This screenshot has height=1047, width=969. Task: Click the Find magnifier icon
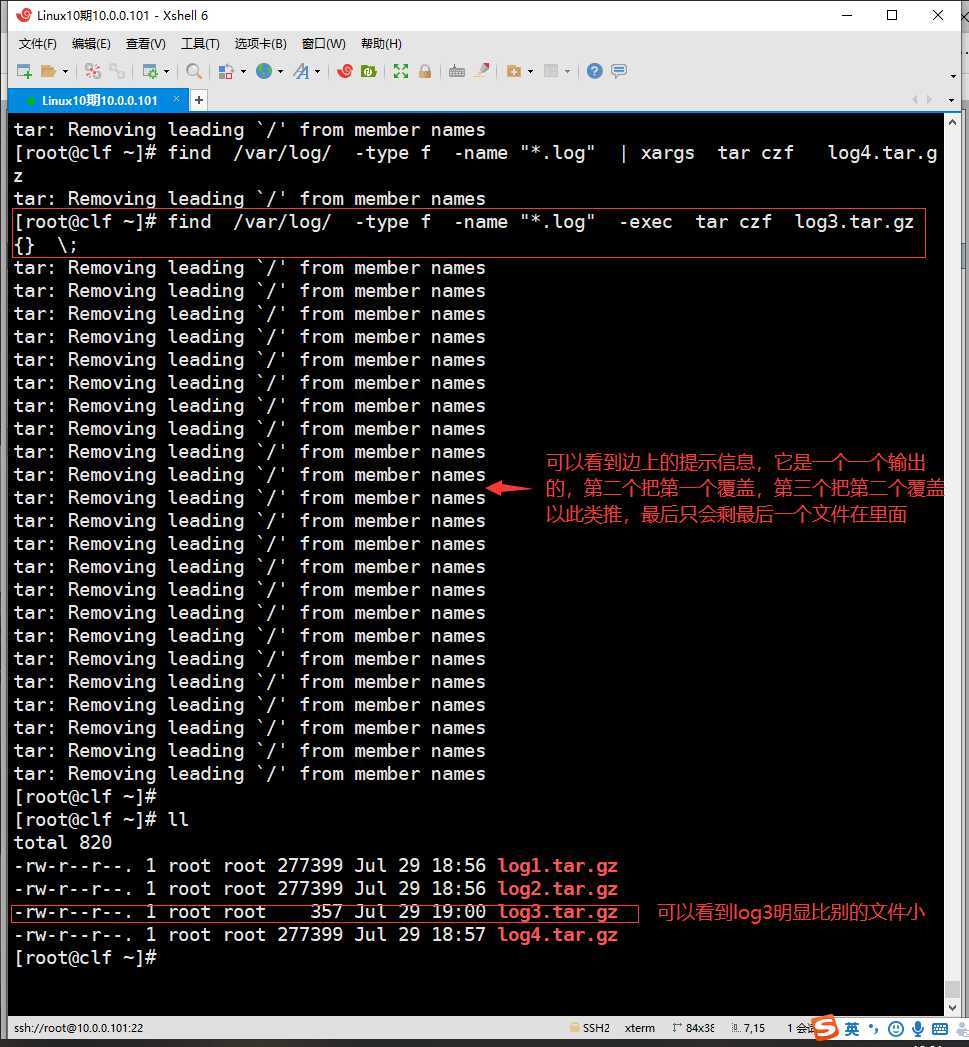pyautogui.click(x=194, y=71)
